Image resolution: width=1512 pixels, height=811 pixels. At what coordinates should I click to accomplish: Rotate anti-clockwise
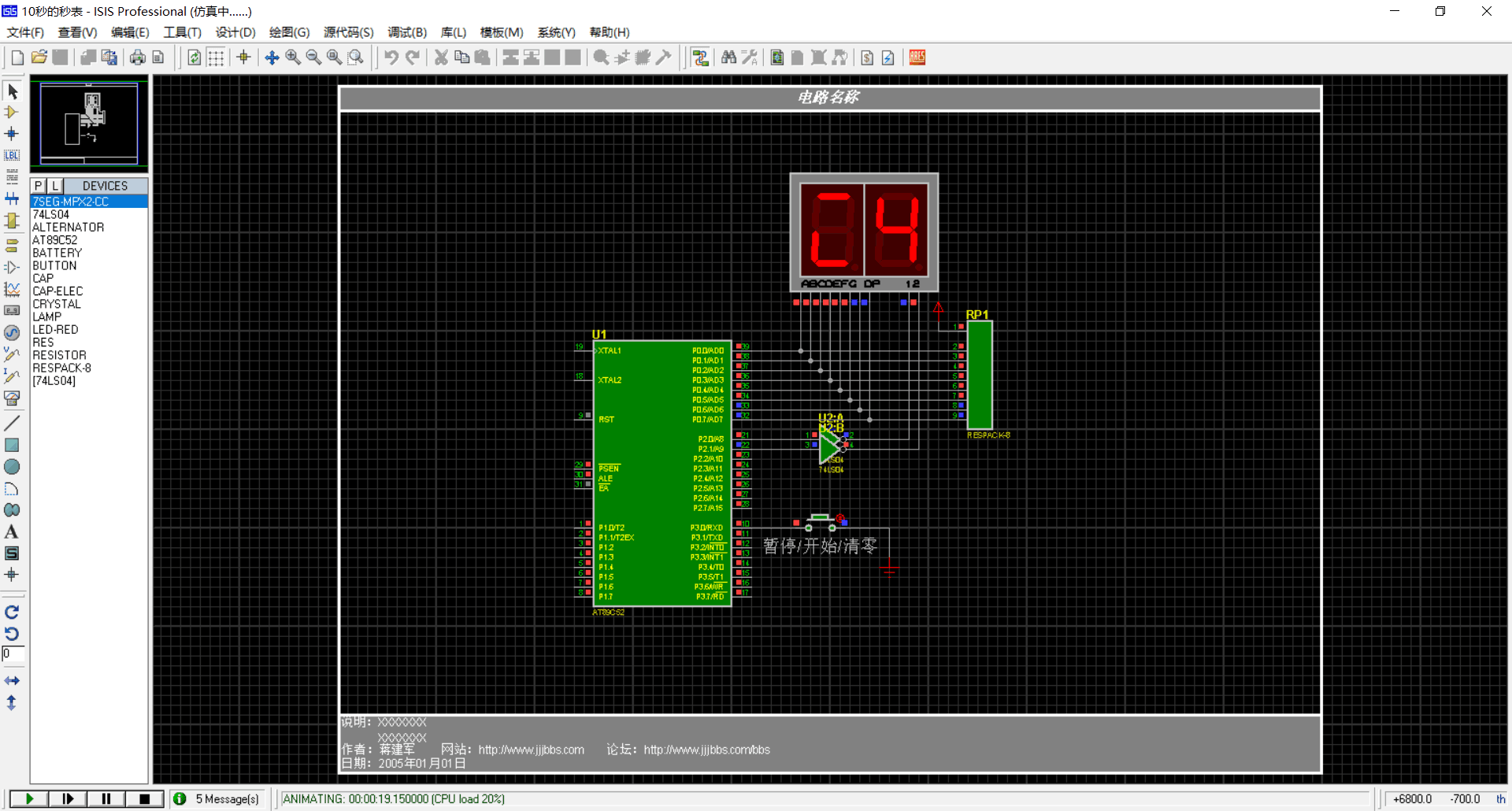point(12,634)
